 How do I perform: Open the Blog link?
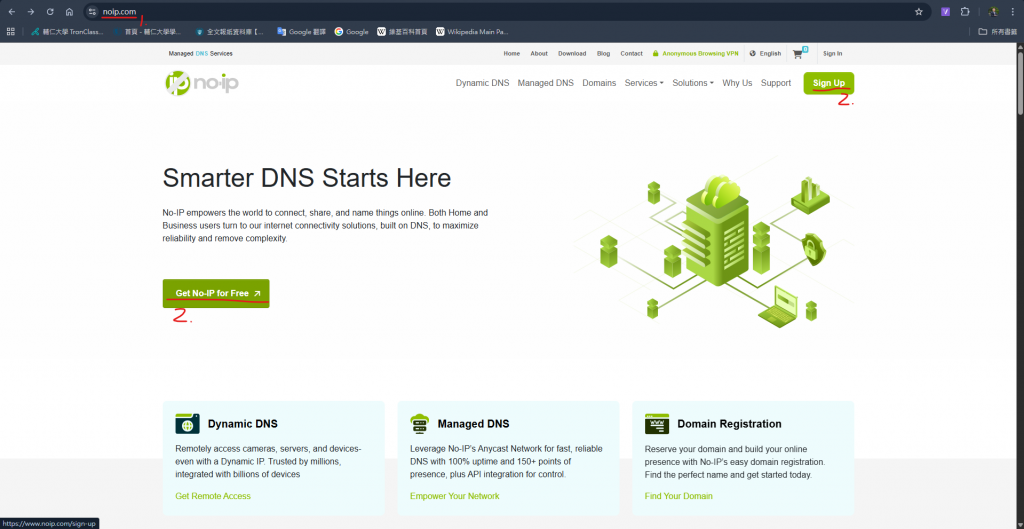tap(603, 54)
